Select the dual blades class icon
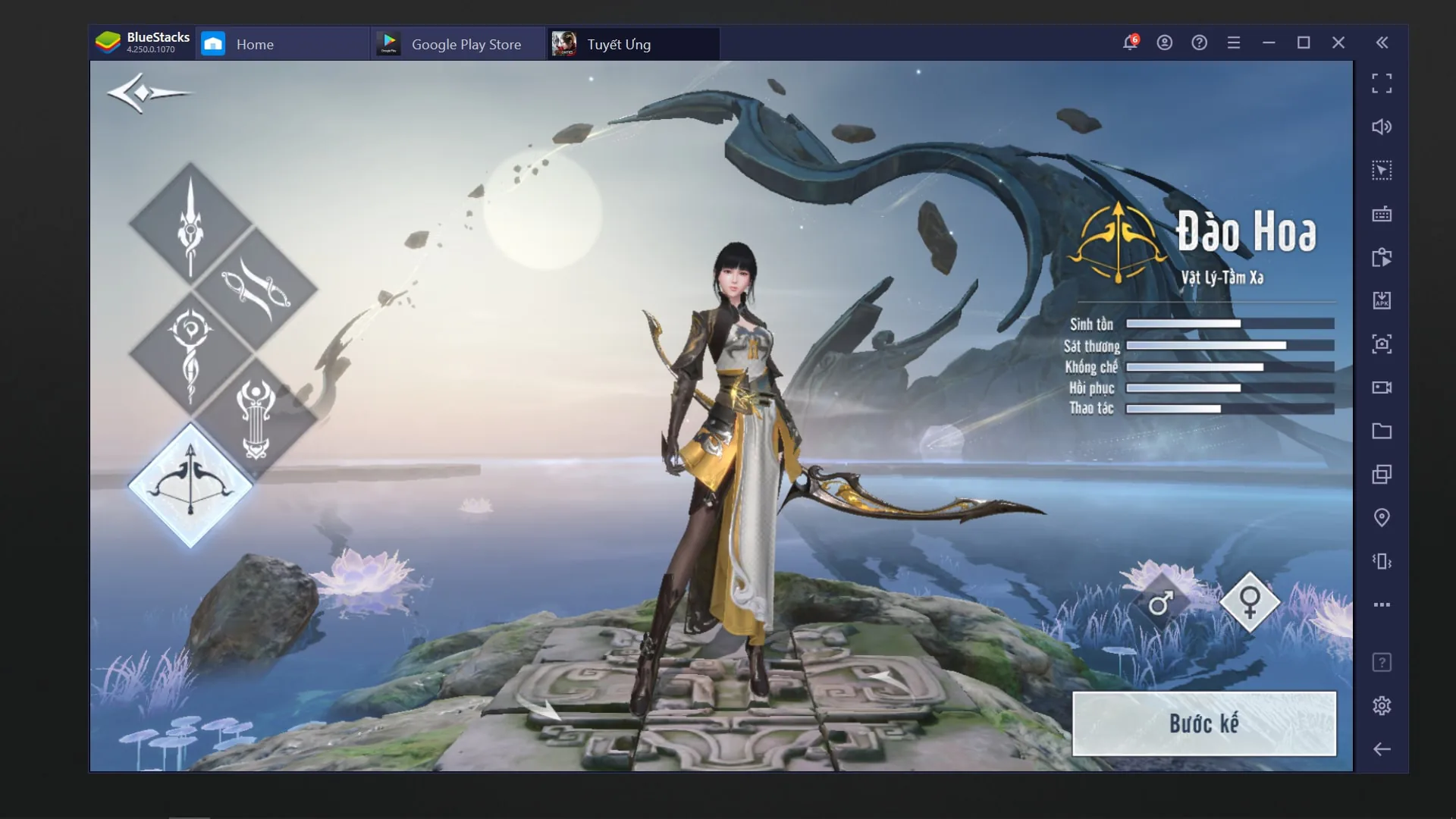 (x=256, y=288)
